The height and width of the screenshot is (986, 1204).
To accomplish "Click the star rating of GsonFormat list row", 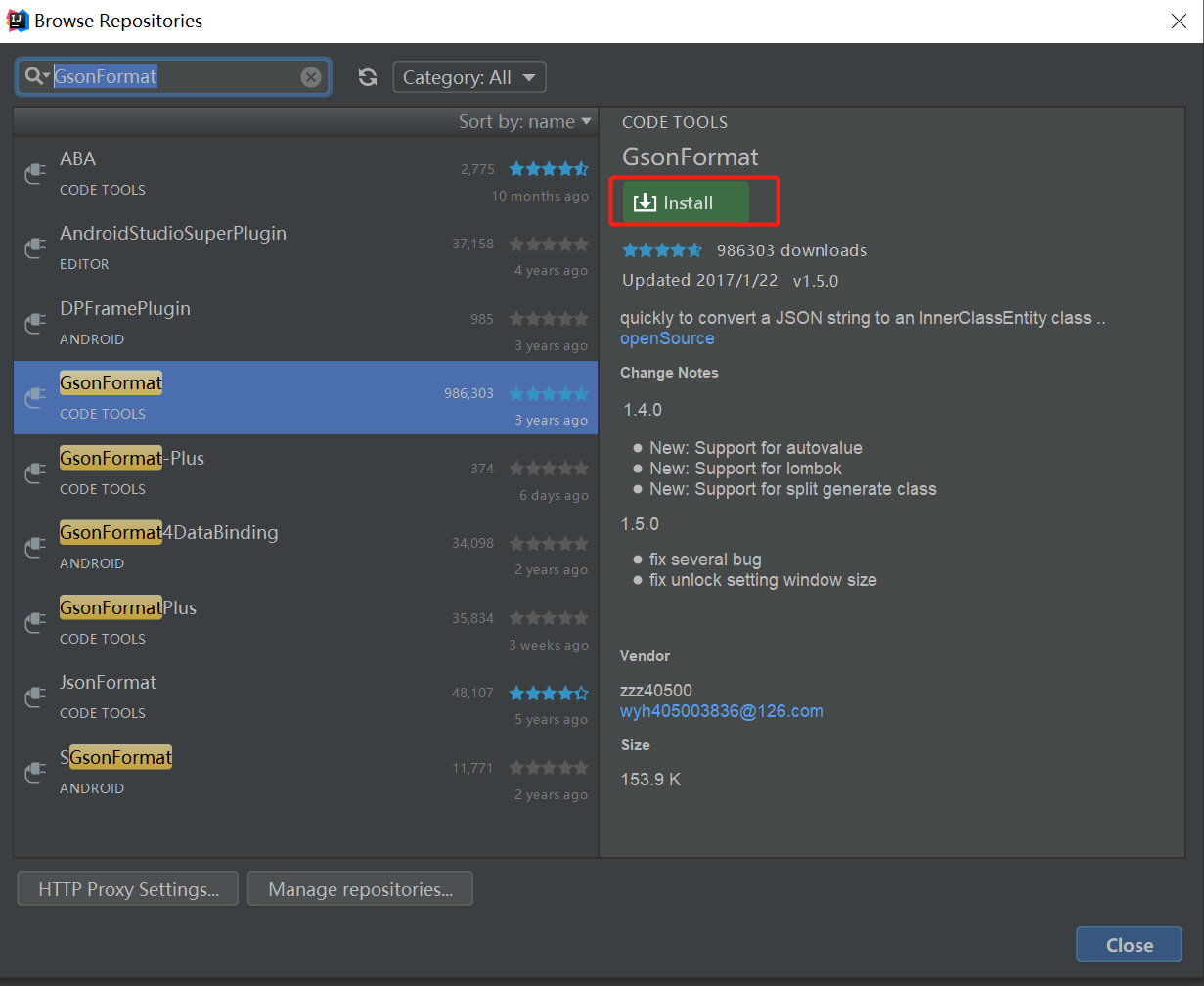I will [x=549, y=394].
